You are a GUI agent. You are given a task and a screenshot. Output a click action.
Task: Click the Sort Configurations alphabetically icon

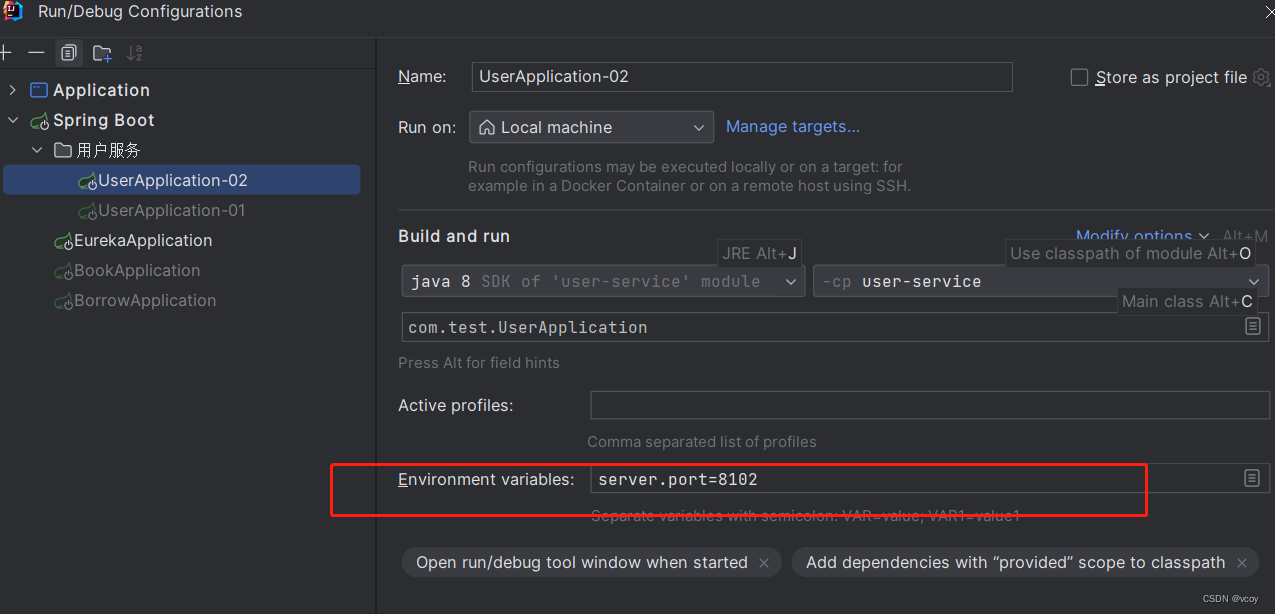pos(134,52)
